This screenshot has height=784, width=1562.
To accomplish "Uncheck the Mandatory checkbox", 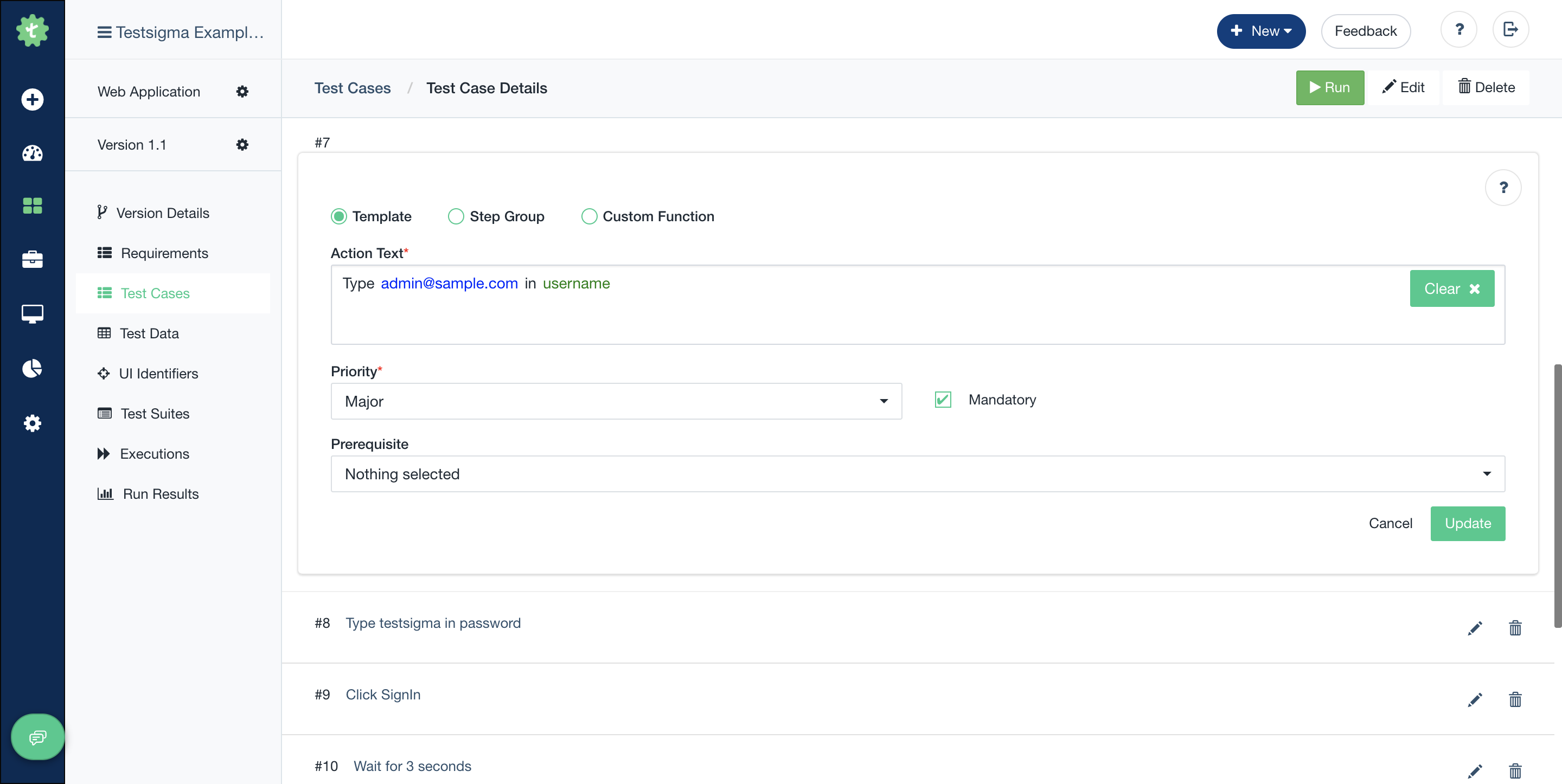I will coord(943,400).
